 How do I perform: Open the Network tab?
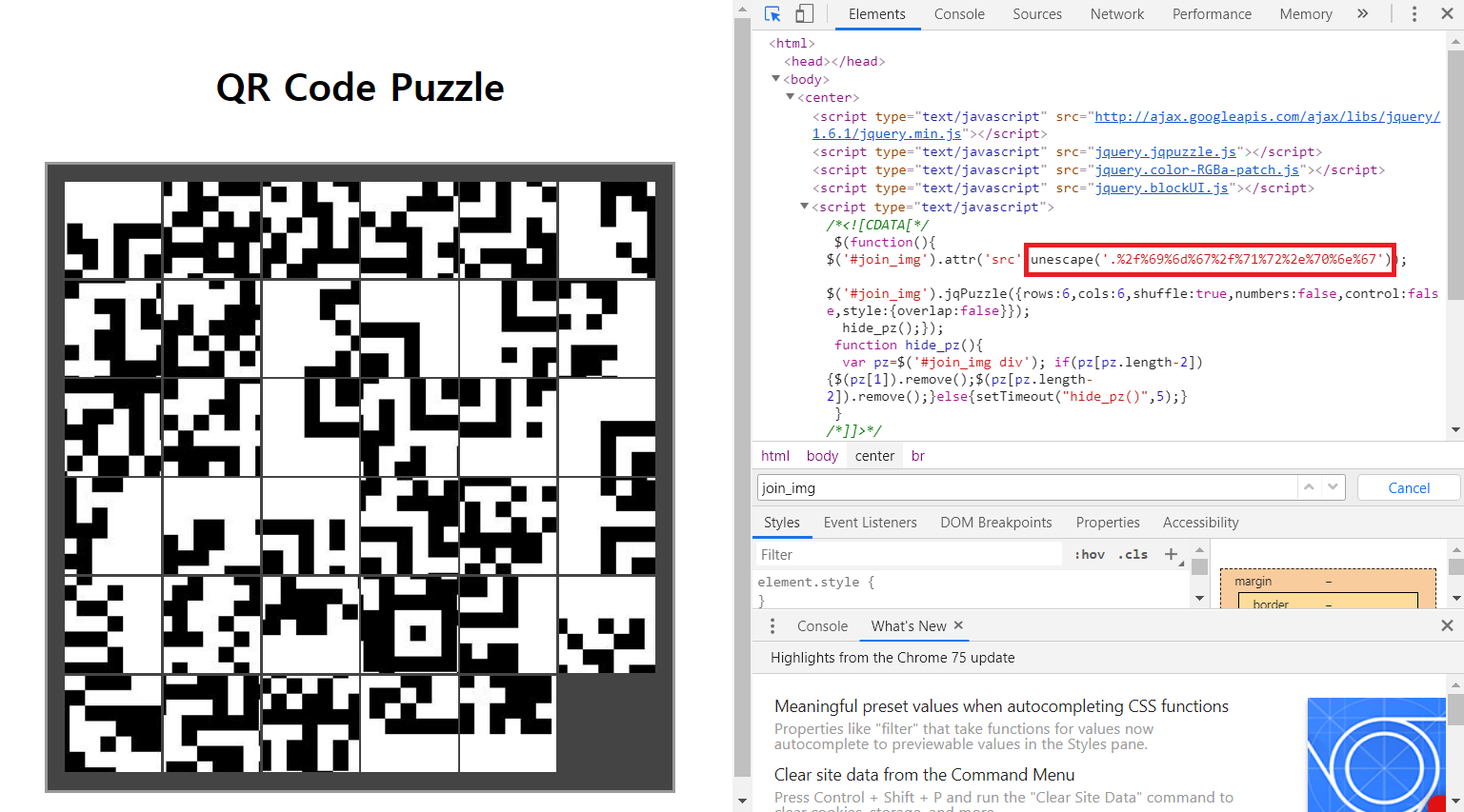pyautogui.click(x=1117, y=14)
